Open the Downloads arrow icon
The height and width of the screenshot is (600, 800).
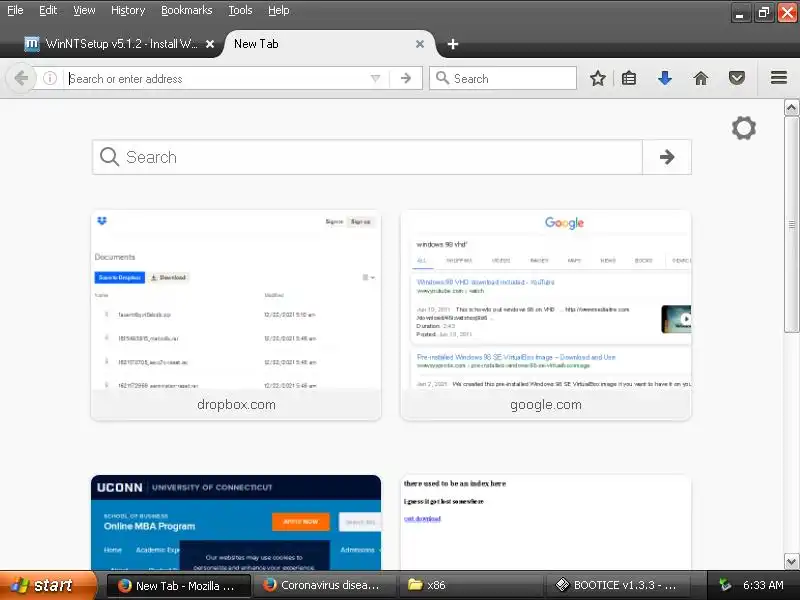[x=664, y=79]
